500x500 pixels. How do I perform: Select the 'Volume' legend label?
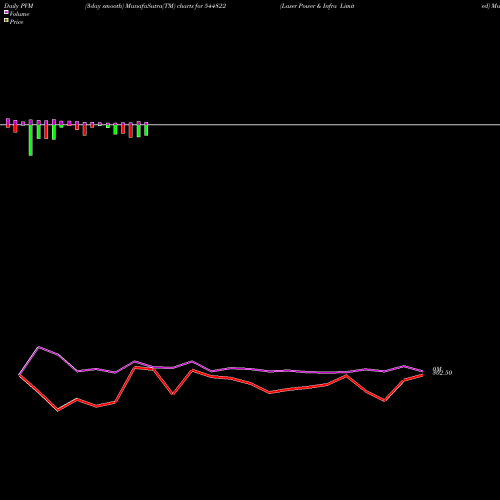pos(19,14)
